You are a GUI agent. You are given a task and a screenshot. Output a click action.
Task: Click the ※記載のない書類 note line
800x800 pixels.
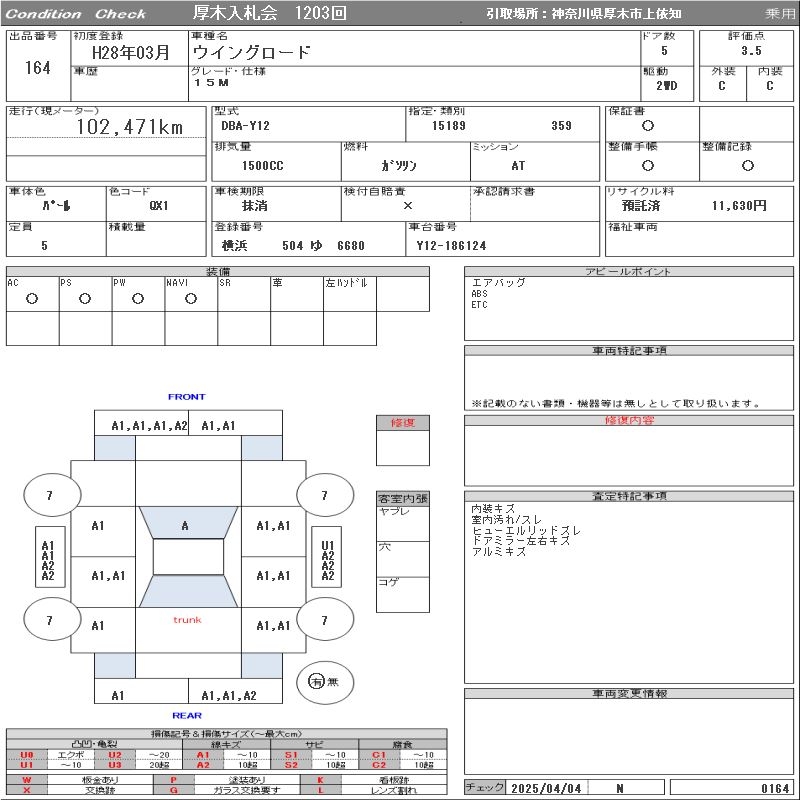pyautogui.click(x=616, y=404)
